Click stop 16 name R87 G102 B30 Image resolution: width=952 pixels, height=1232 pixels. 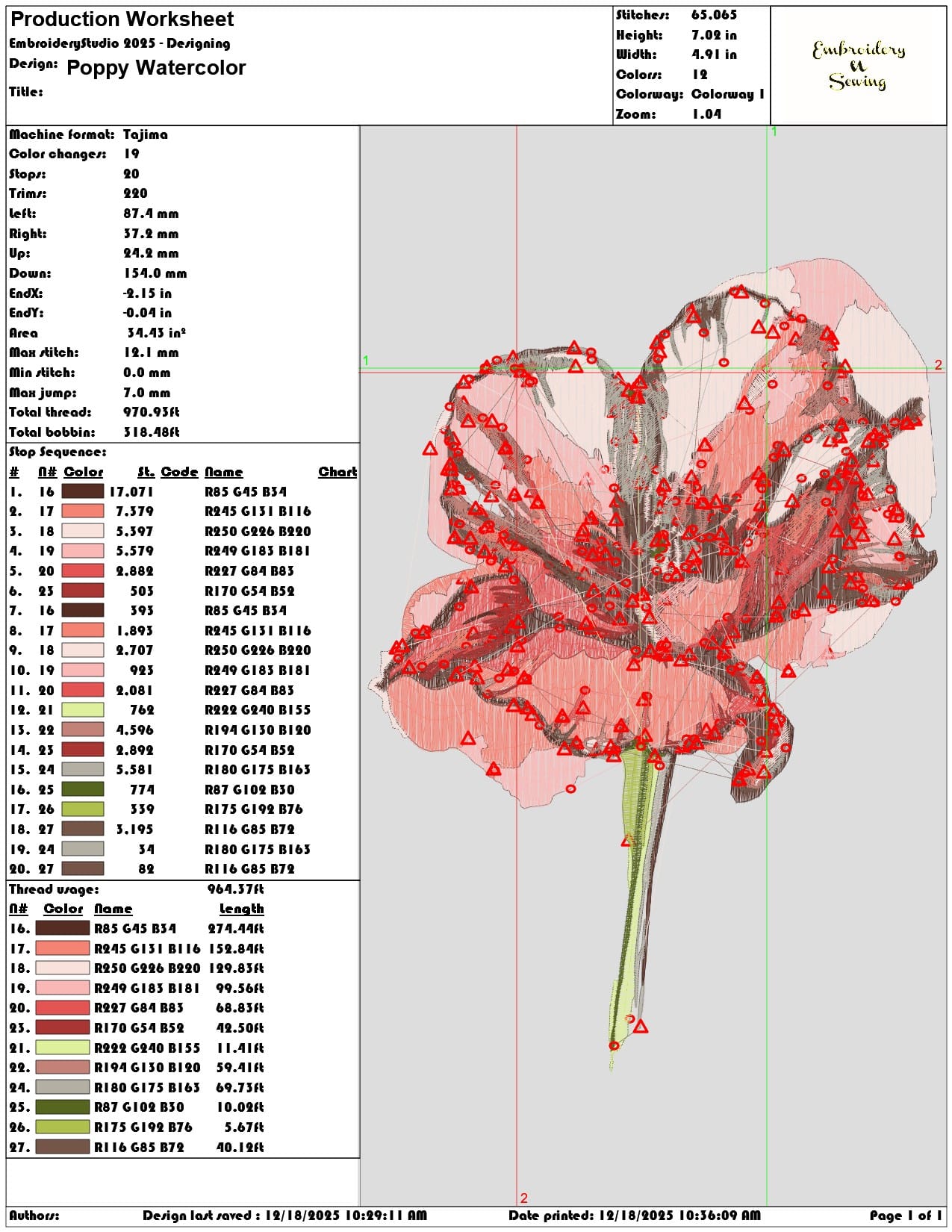pos(249,790)
